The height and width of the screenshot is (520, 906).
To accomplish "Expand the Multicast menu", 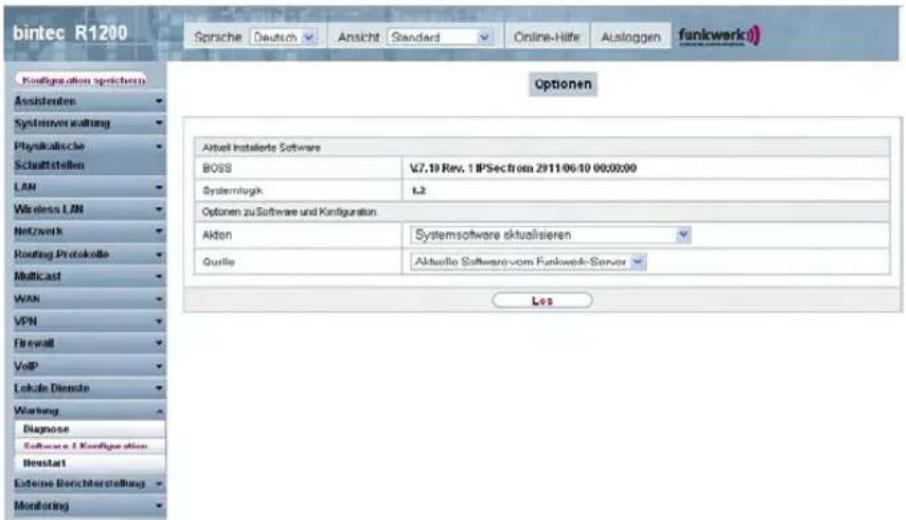I will pos(88,276).
